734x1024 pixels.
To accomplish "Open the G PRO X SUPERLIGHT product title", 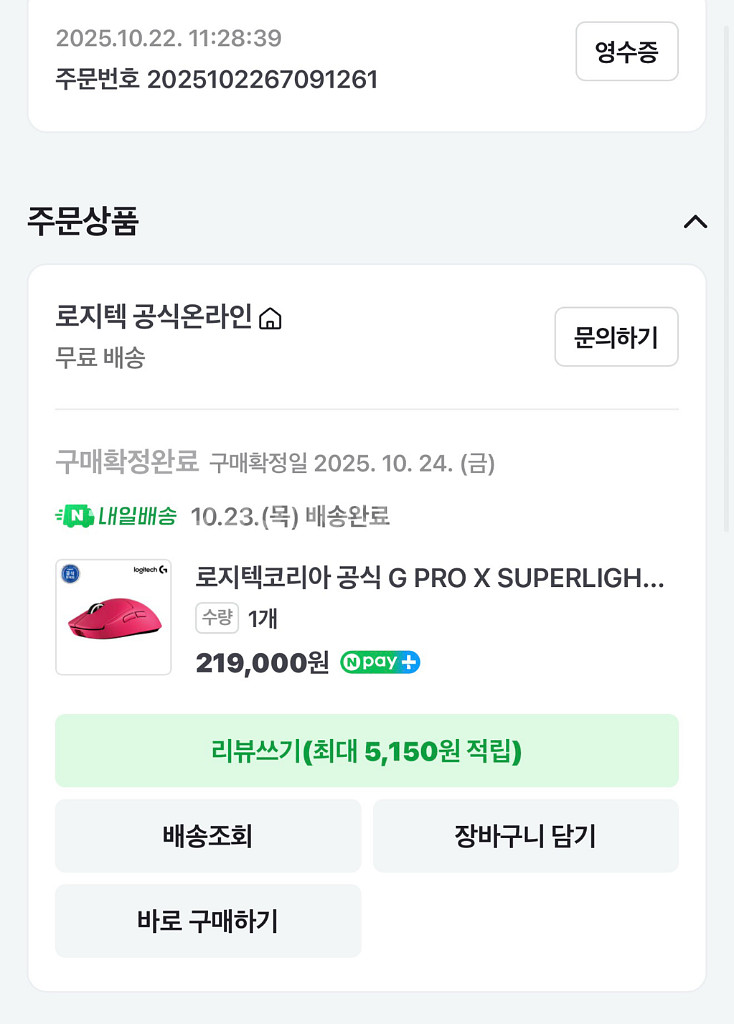I will pyautogui.click(x=430, y=578).
